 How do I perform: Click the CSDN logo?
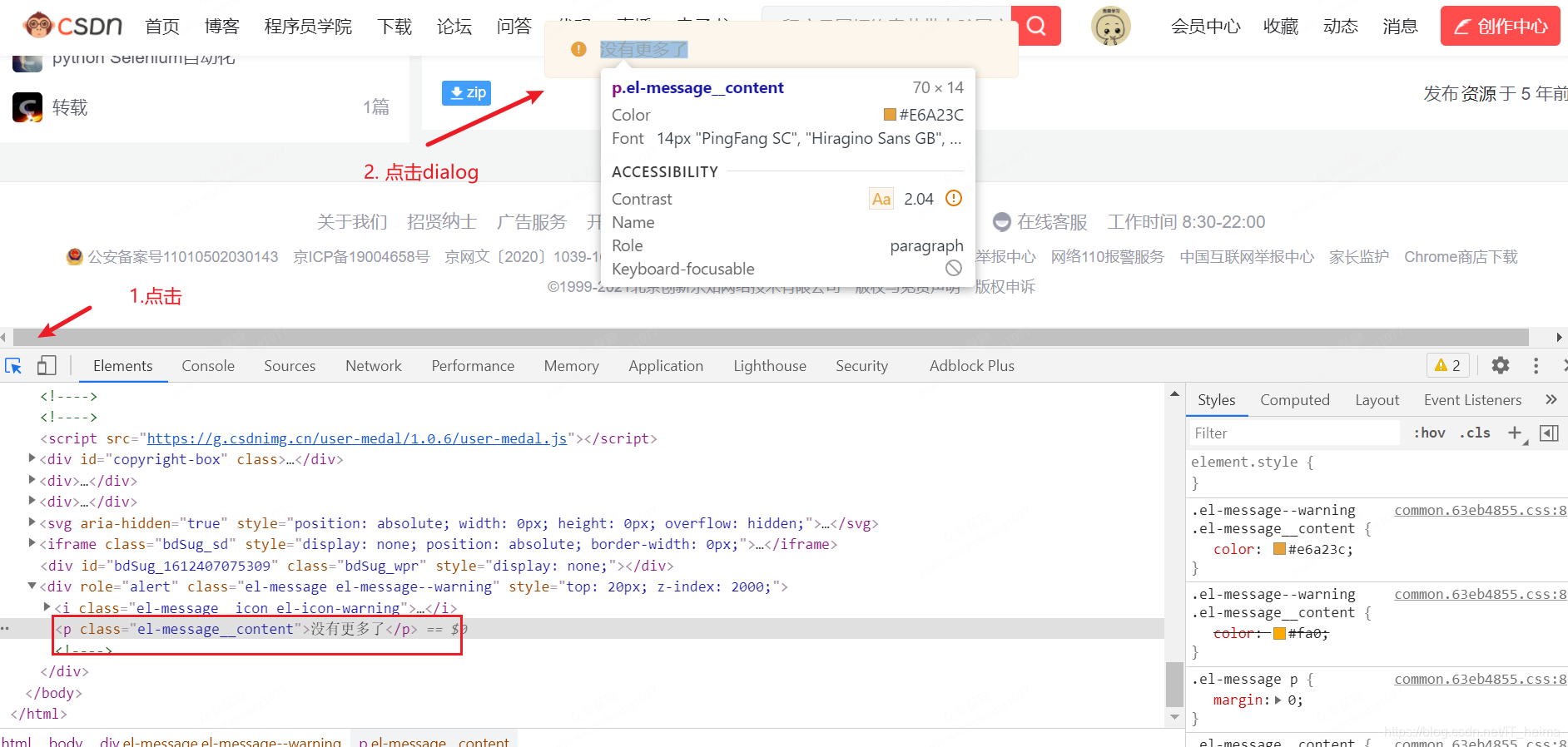[x=73, y=26]
